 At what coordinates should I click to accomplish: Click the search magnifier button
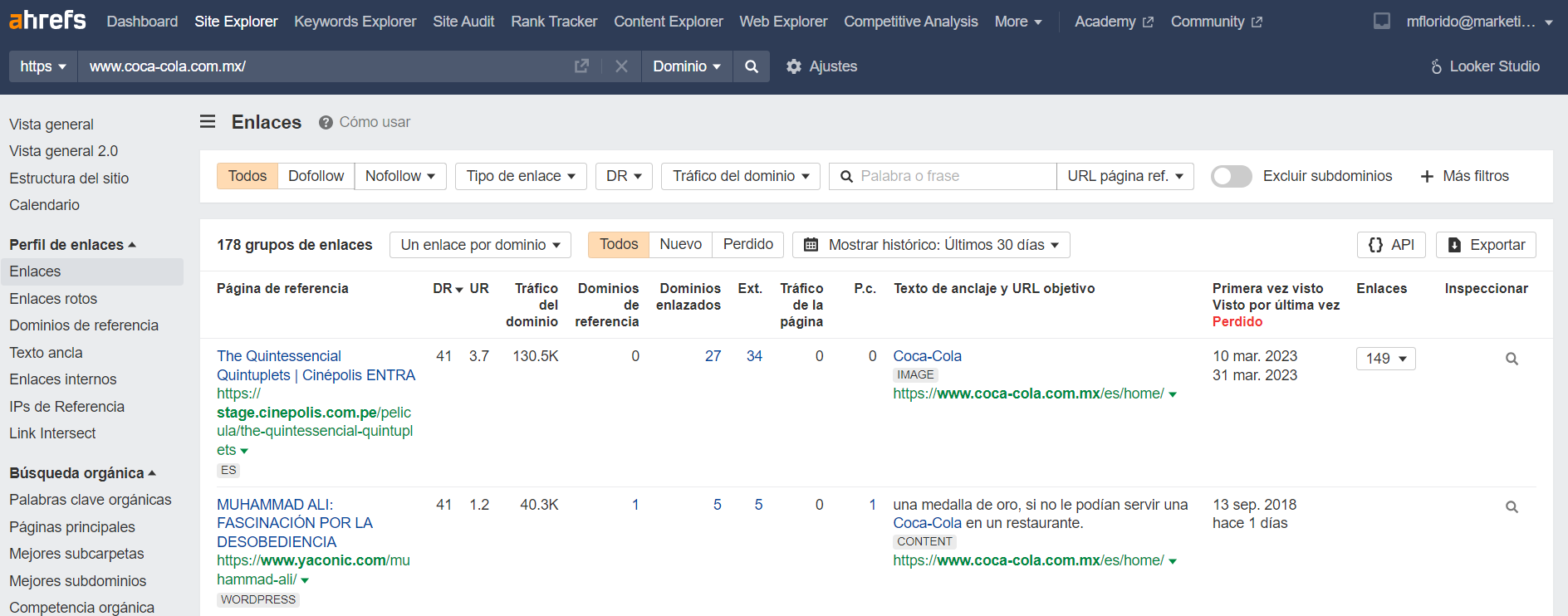point(752,66)
